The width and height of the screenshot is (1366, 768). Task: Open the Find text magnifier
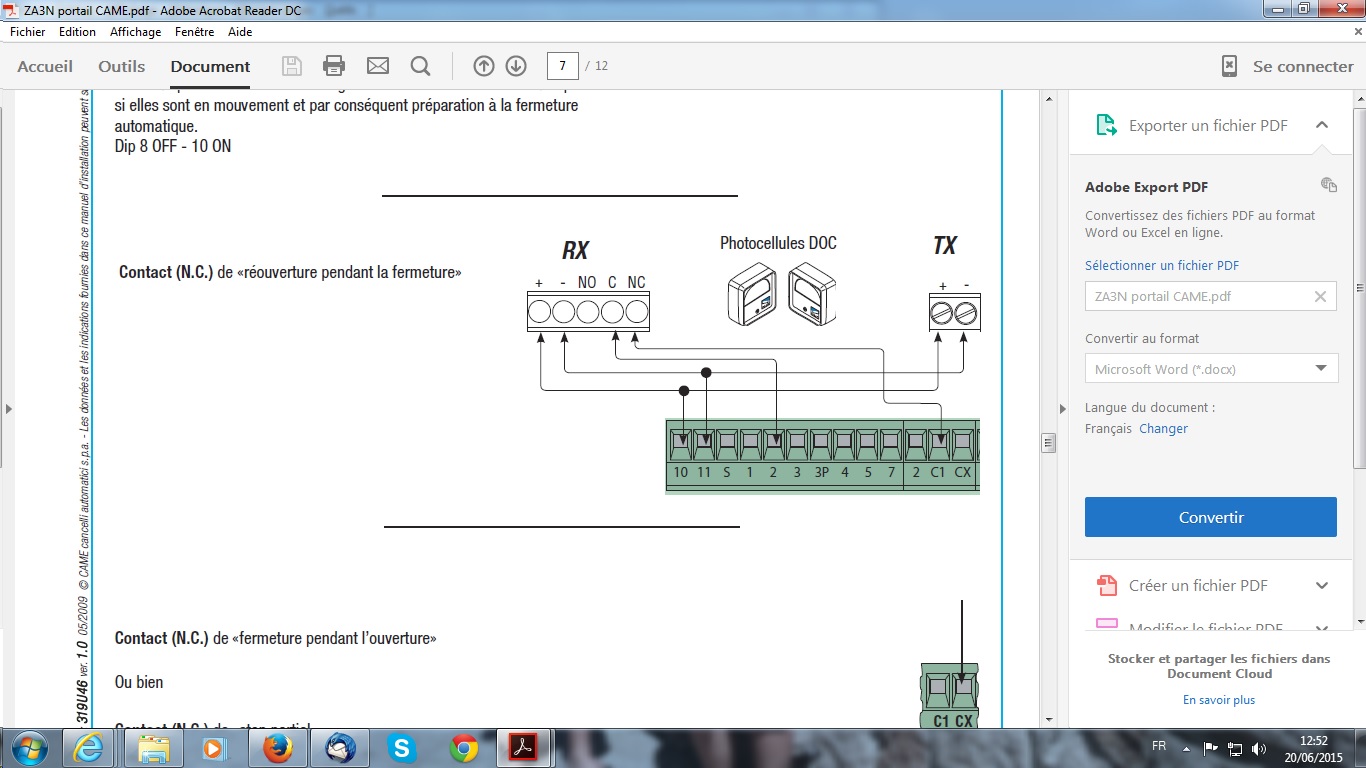point(420,66)
